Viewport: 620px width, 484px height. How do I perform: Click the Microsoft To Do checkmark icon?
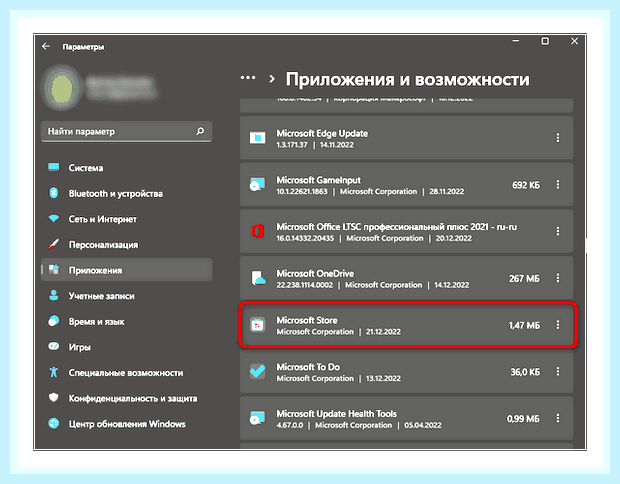[x=257, y=371]
